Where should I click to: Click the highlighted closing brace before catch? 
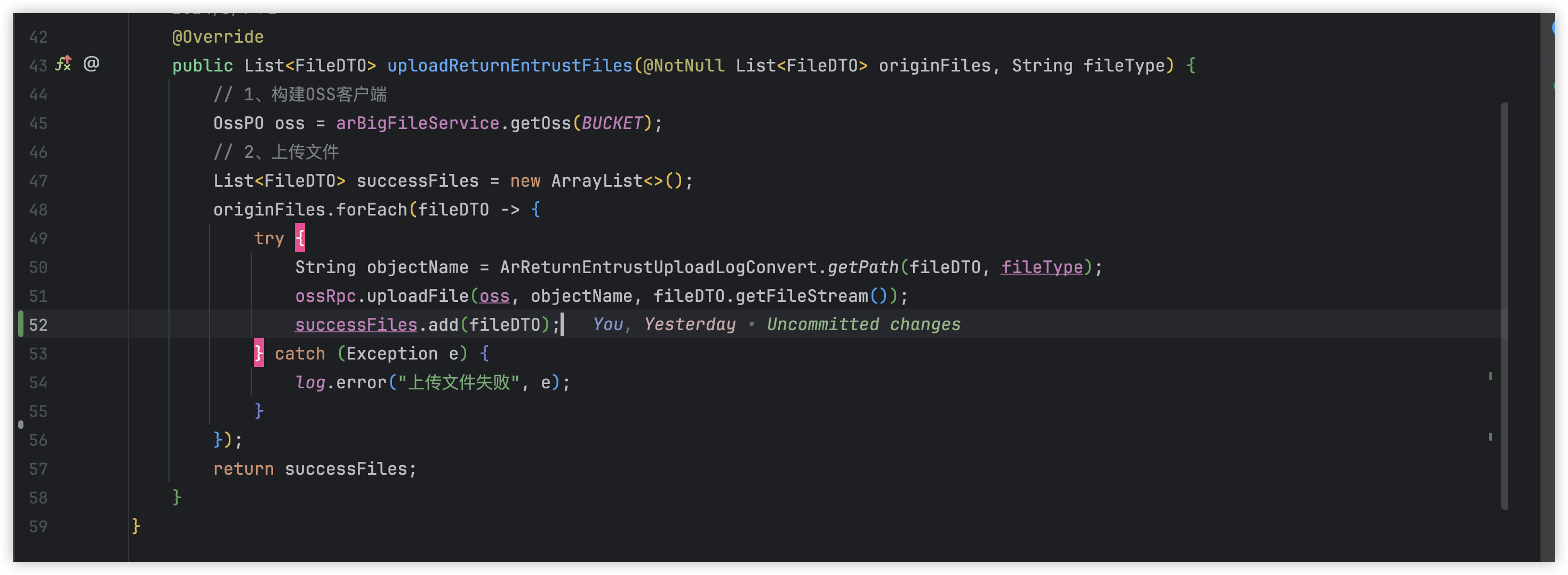[259, 353]
